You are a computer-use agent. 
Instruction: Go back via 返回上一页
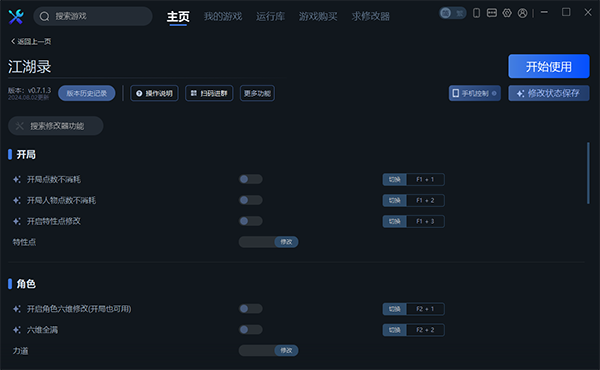coord(31,41)
